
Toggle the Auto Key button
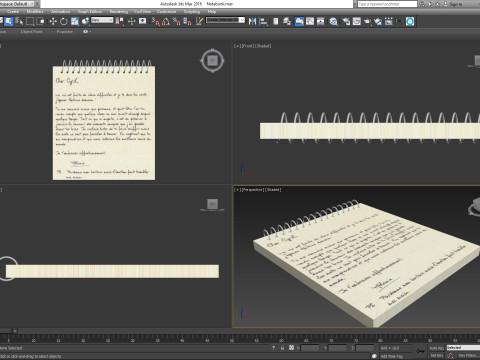pos(436,348)
